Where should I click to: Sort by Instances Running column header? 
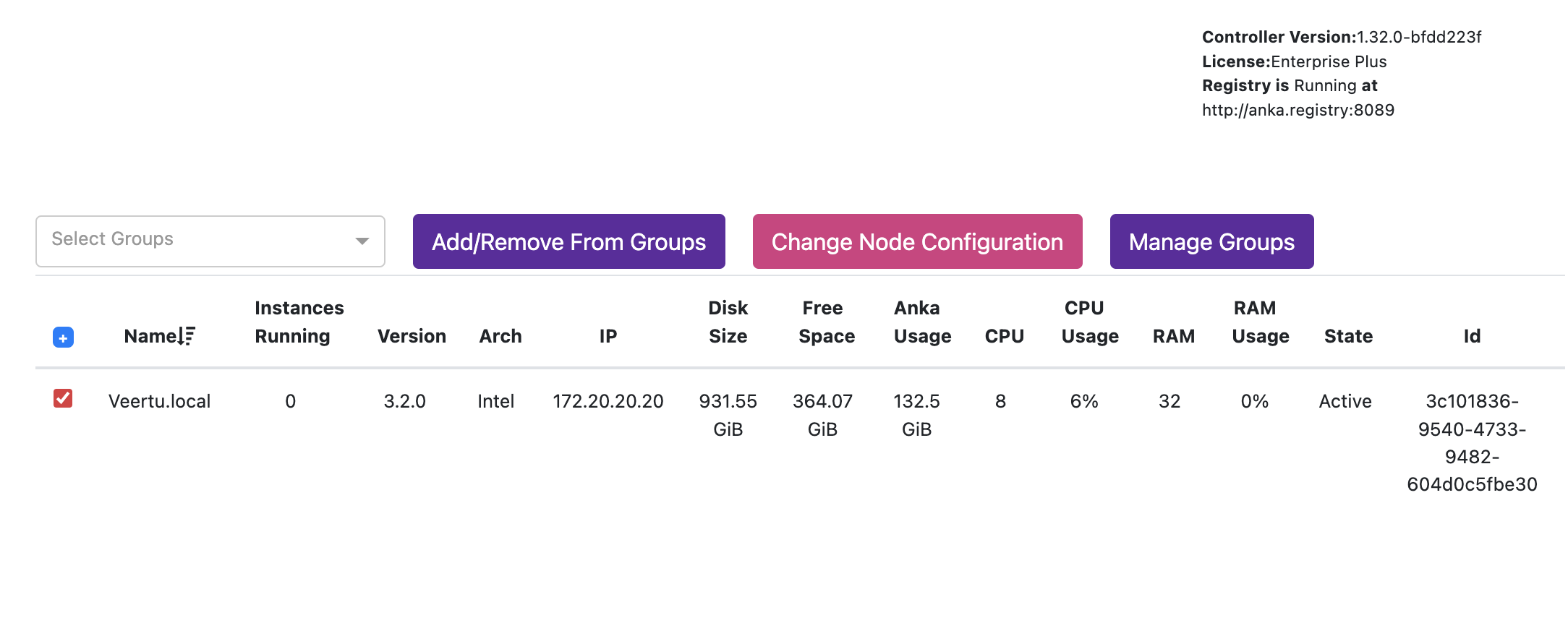click(299, 322)
